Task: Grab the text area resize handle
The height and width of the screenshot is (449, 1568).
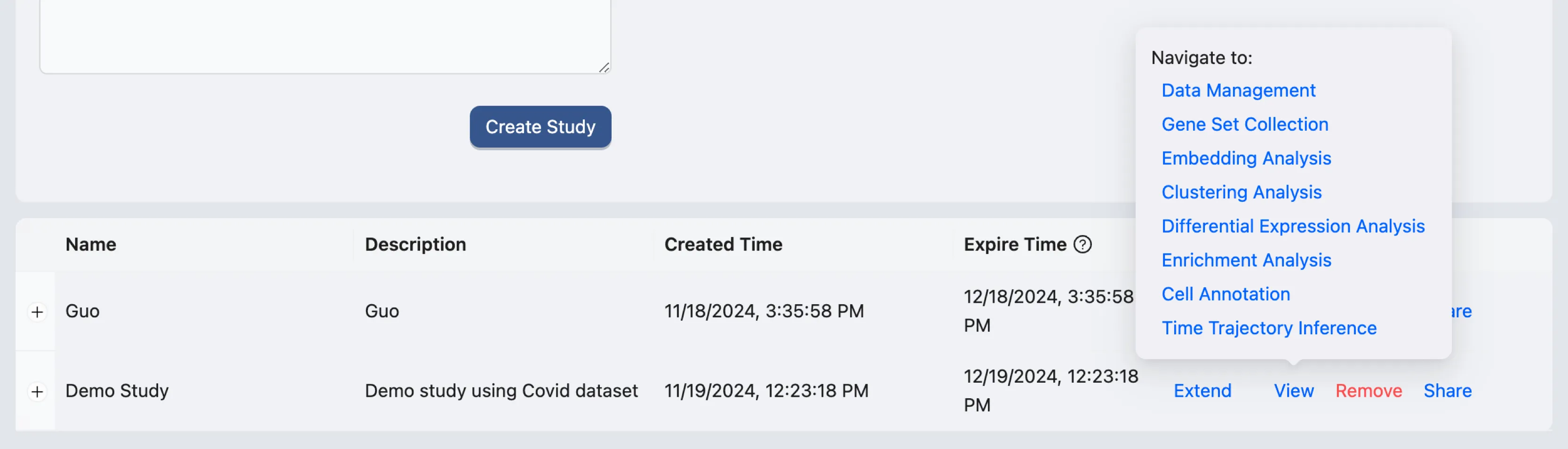Action: tap(604, 68)
